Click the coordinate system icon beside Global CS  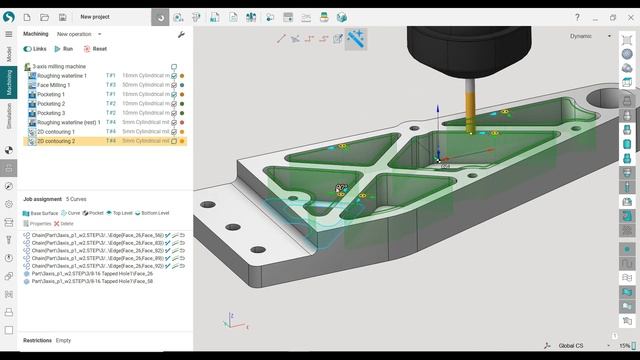[x=547, y=346]
